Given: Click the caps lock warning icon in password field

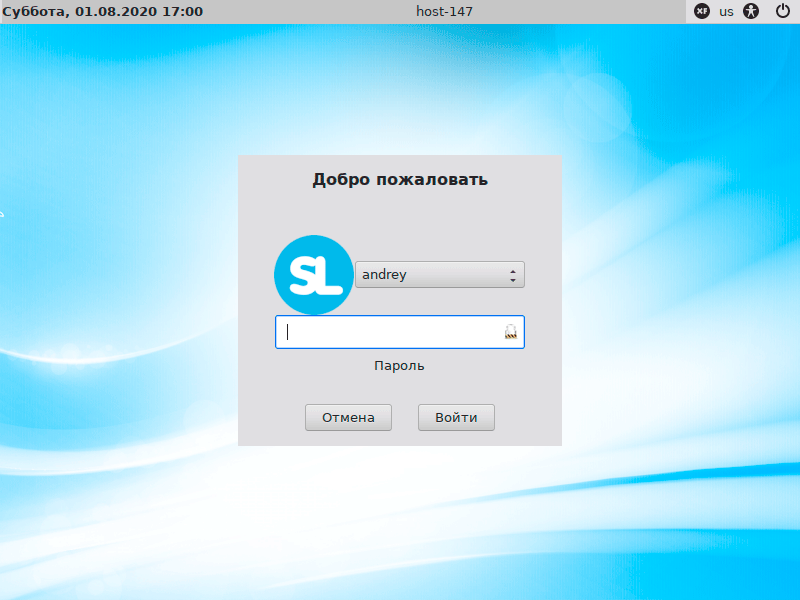Looking at the screenshot, I should point(511,332).
